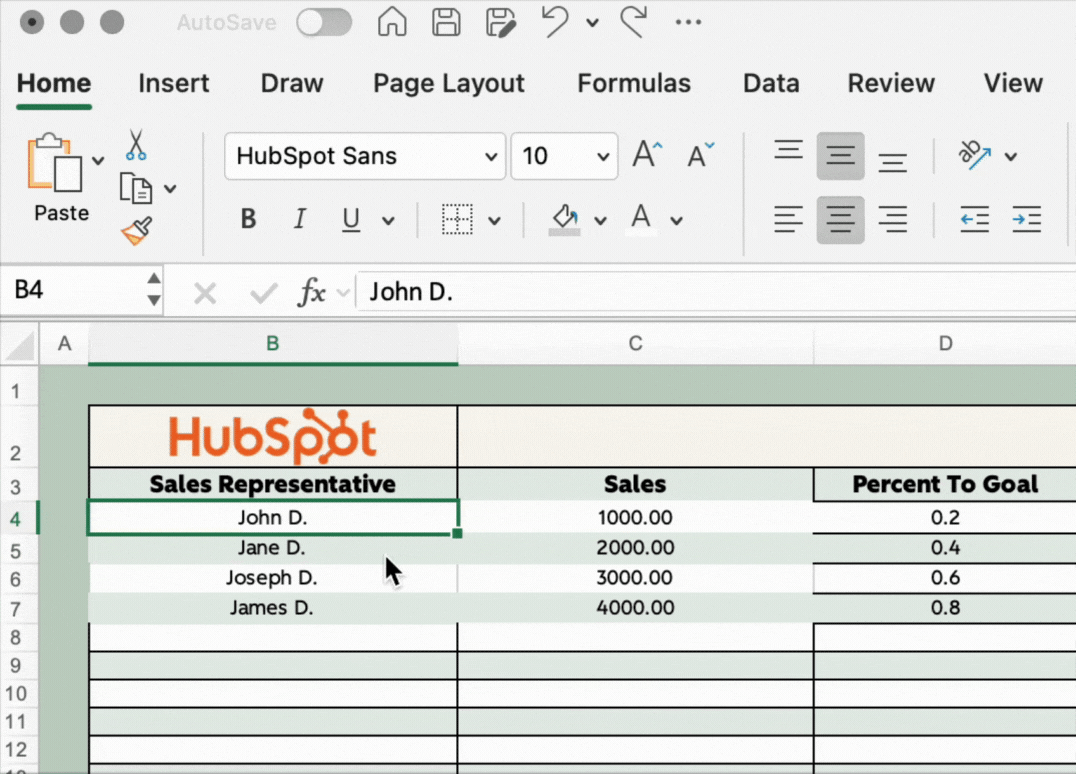Expand the Borders dropdown arrow

tap(494, 220)
